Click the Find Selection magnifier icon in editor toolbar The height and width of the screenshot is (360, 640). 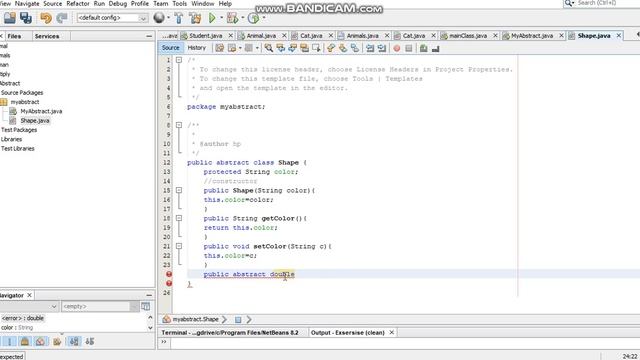[269, 48]
